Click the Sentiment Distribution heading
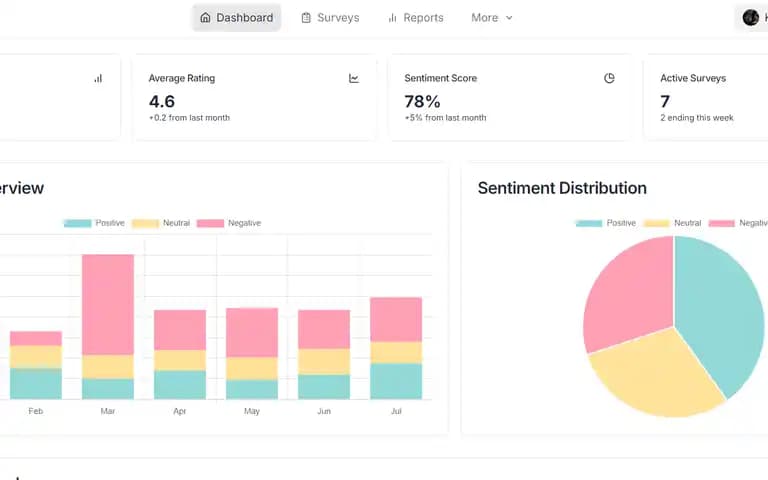This screenshot has height=480, width=768. click(x=562, y=188)
